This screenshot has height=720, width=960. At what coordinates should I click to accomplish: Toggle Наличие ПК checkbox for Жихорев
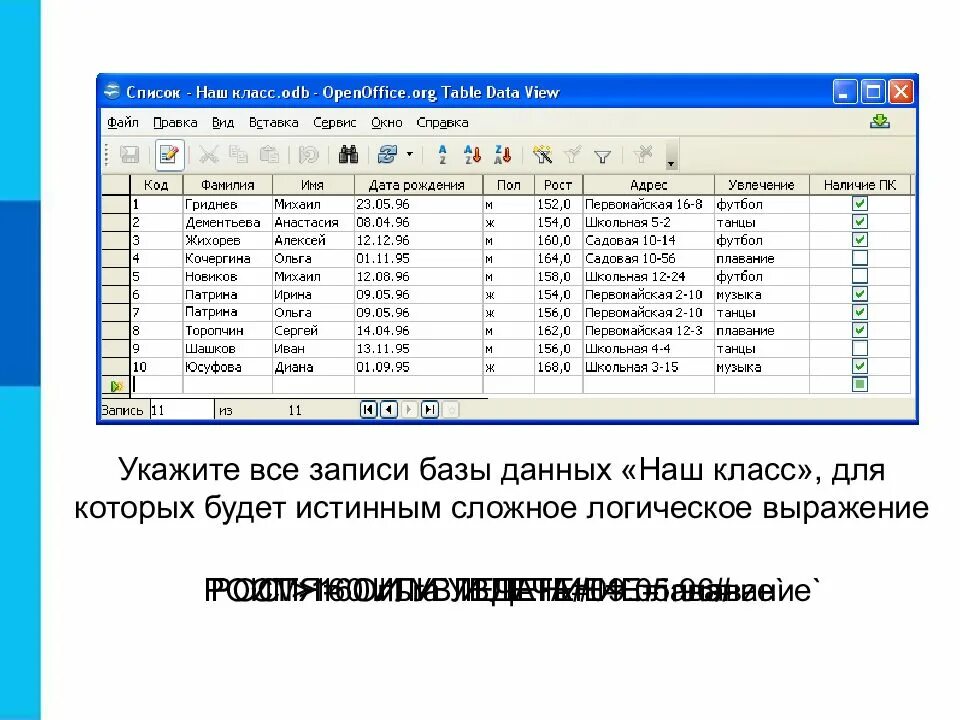pos(860,239)
